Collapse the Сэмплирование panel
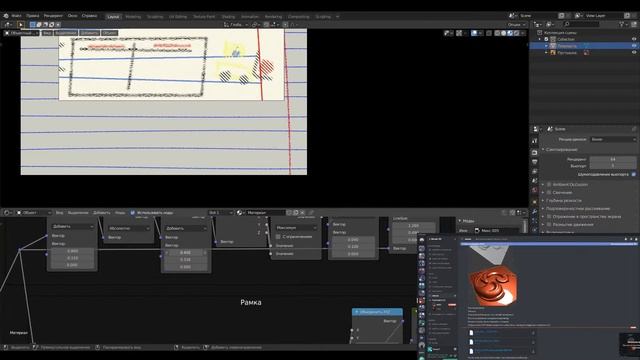The width and height of the screenshot is (640, 360). tap(562, 150)
